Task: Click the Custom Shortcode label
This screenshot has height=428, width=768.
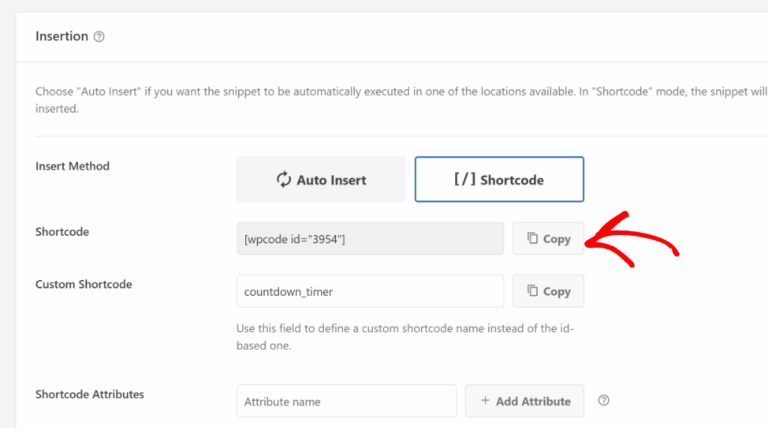Action: click(x=83, y=284)
